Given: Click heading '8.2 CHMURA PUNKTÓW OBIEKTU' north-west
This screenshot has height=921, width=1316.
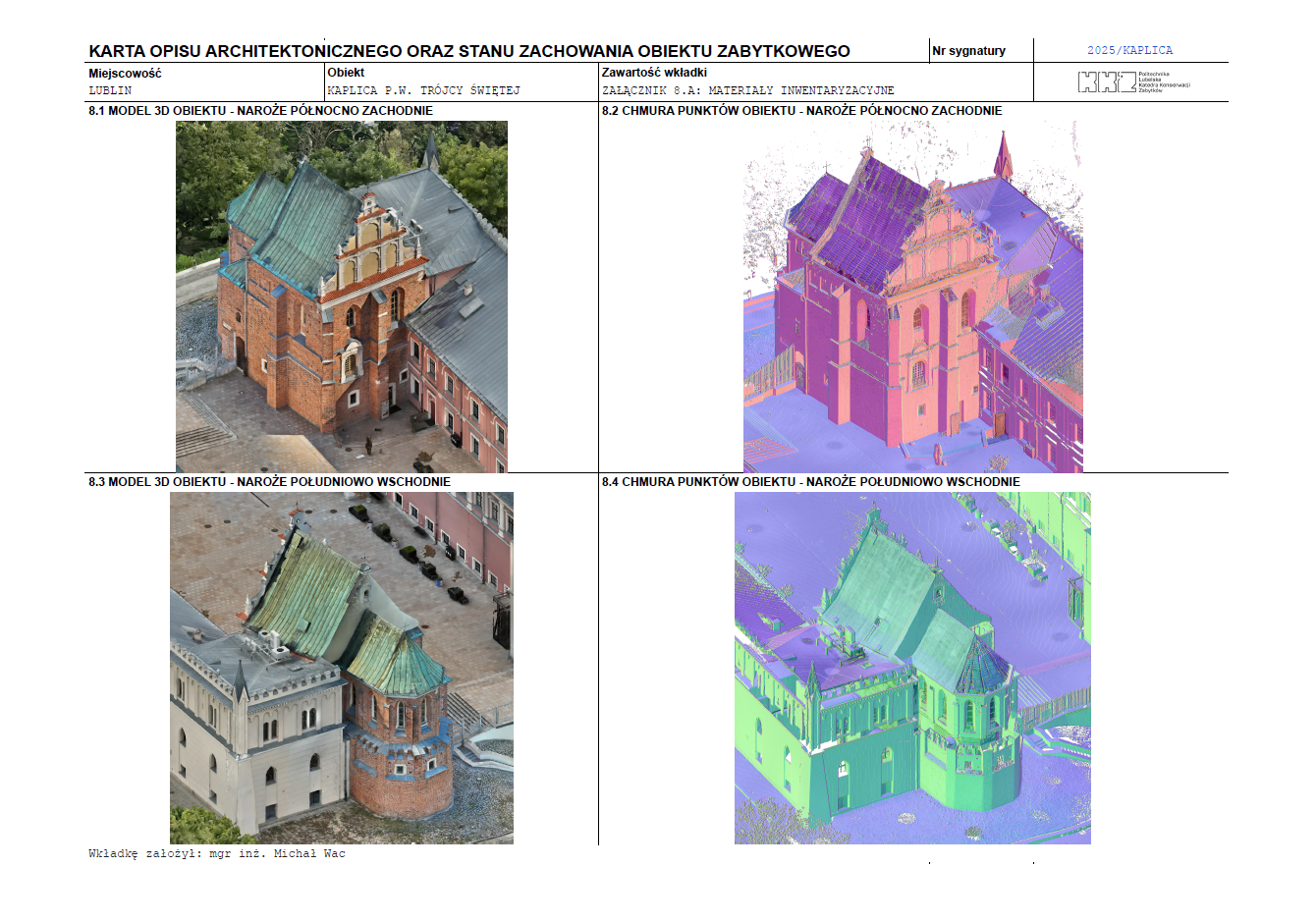Looking at the screenshot, I should (x=801, y=111).
